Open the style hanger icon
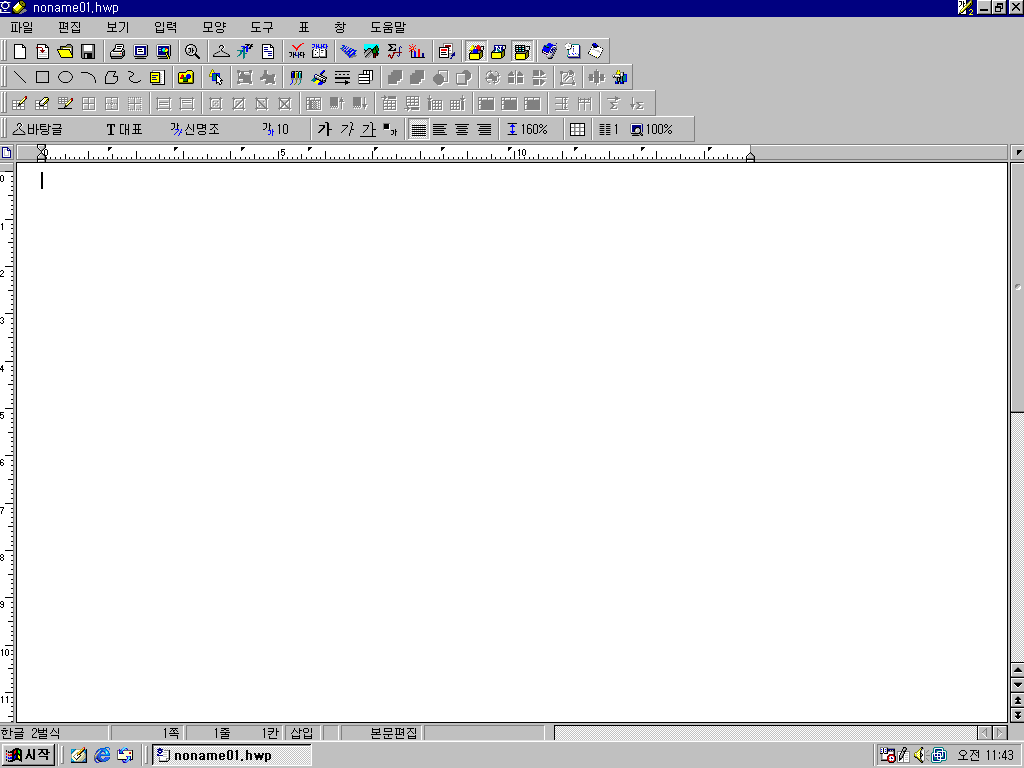Image resolution: width=1024 pixels, height=768 pixels. click(x=221, y=52)
